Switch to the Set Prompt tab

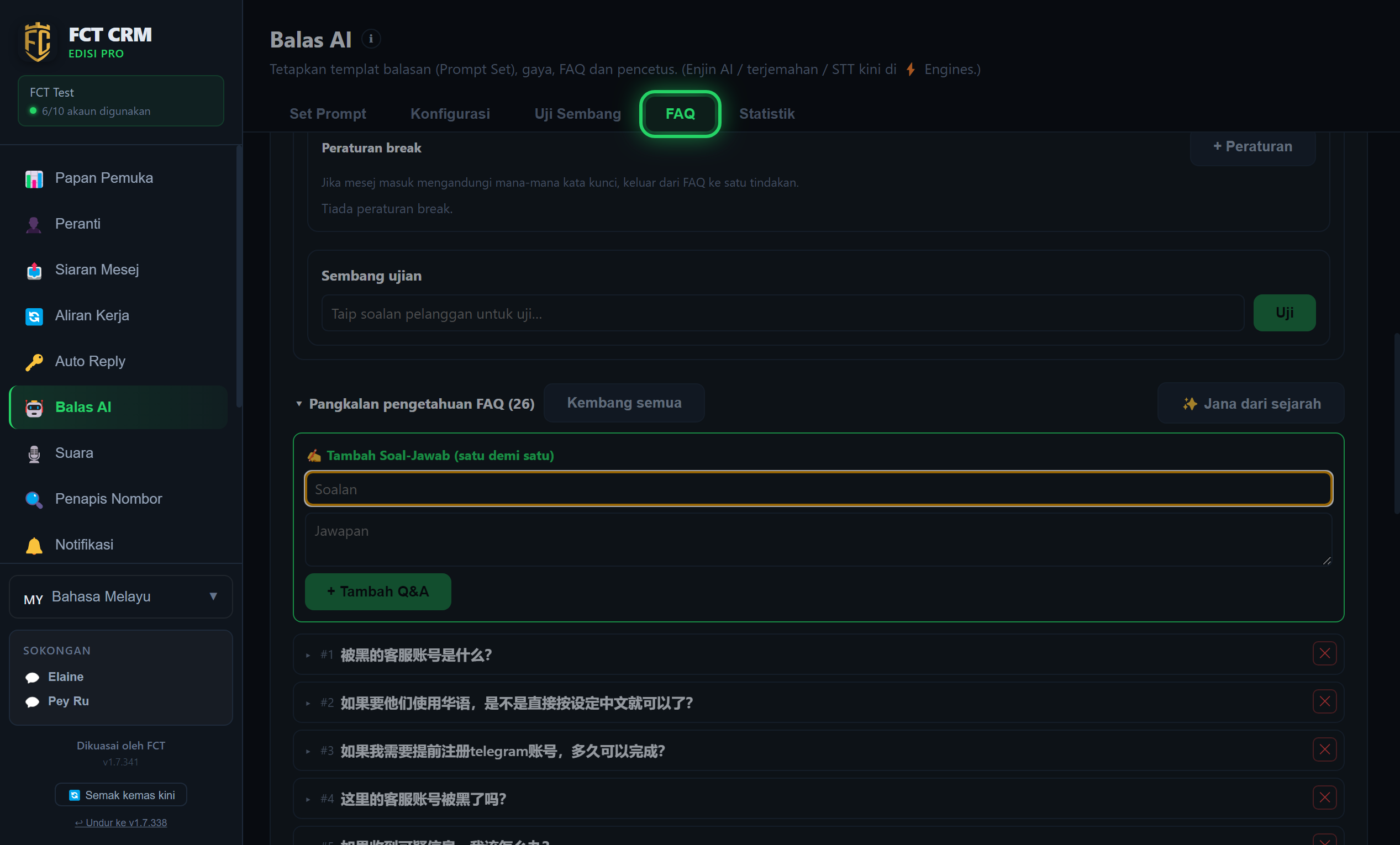pos(328,114)
